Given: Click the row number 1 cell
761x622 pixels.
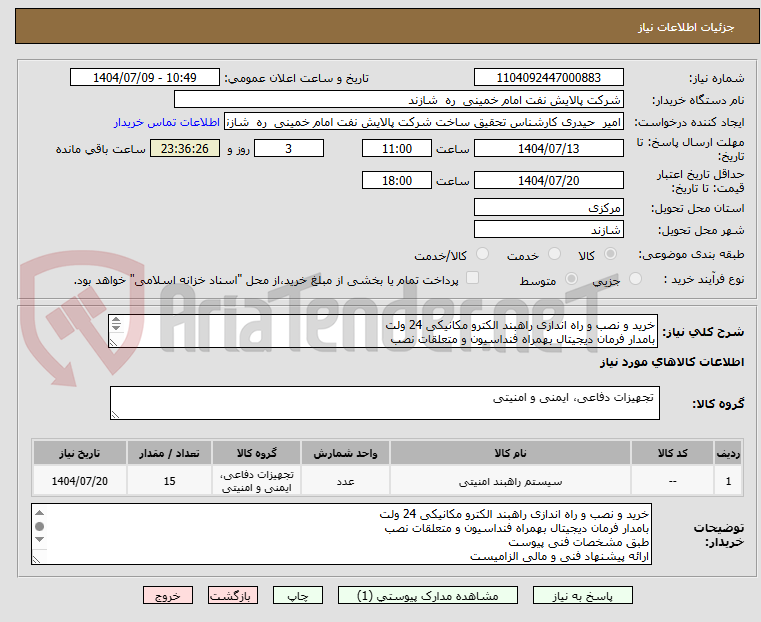Looking at the screenshot, I should pyautogui.click(x=728, y=481).
